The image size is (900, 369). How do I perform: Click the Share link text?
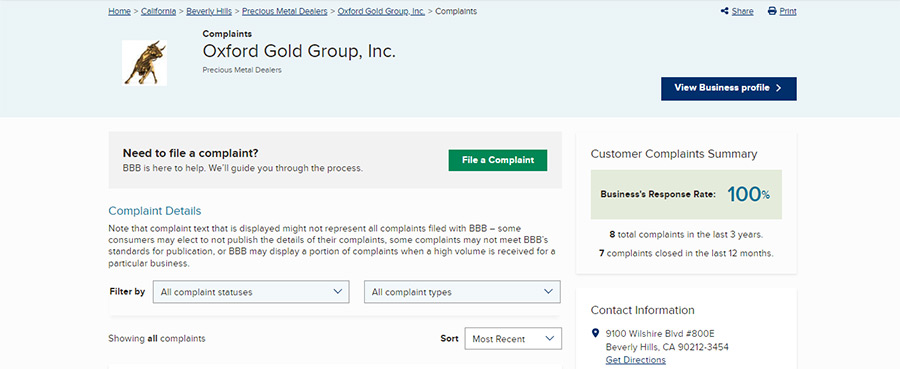tap(743, 11)
